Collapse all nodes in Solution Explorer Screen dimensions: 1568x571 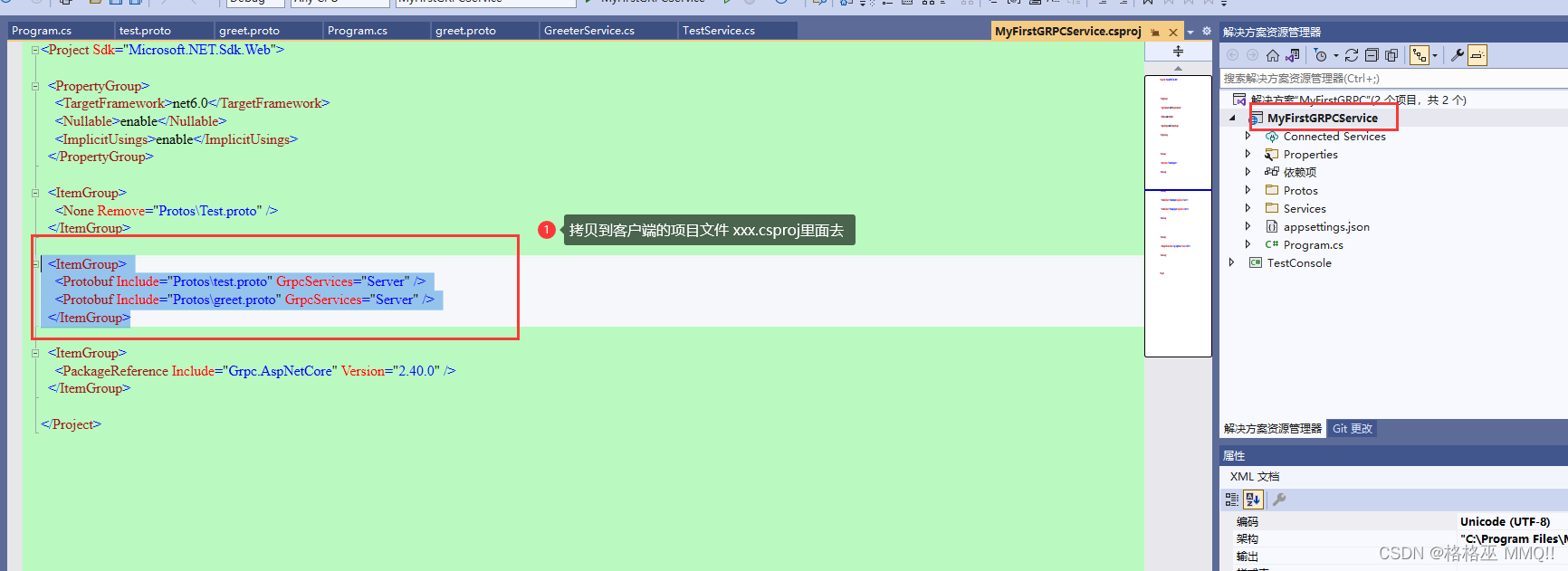pyautogui.click(x=1372, y=55)
